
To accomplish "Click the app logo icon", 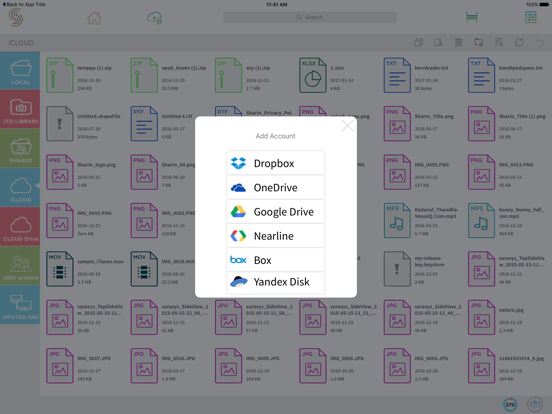I will tap(16, 17).
